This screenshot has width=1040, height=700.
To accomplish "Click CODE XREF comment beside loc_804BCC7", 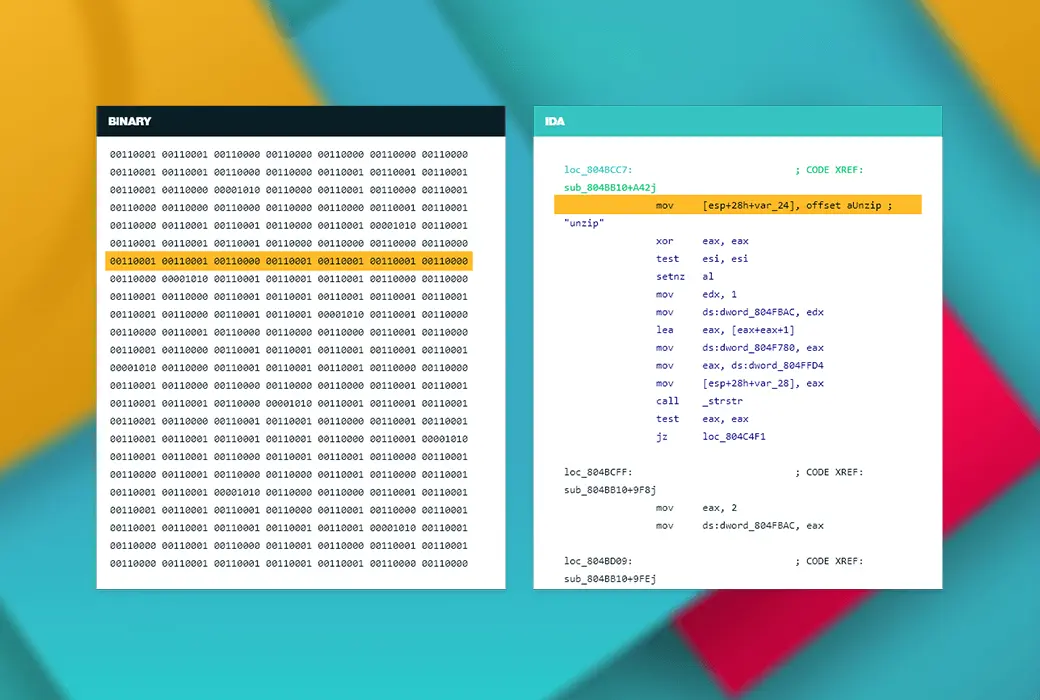I will click(829, 170).
